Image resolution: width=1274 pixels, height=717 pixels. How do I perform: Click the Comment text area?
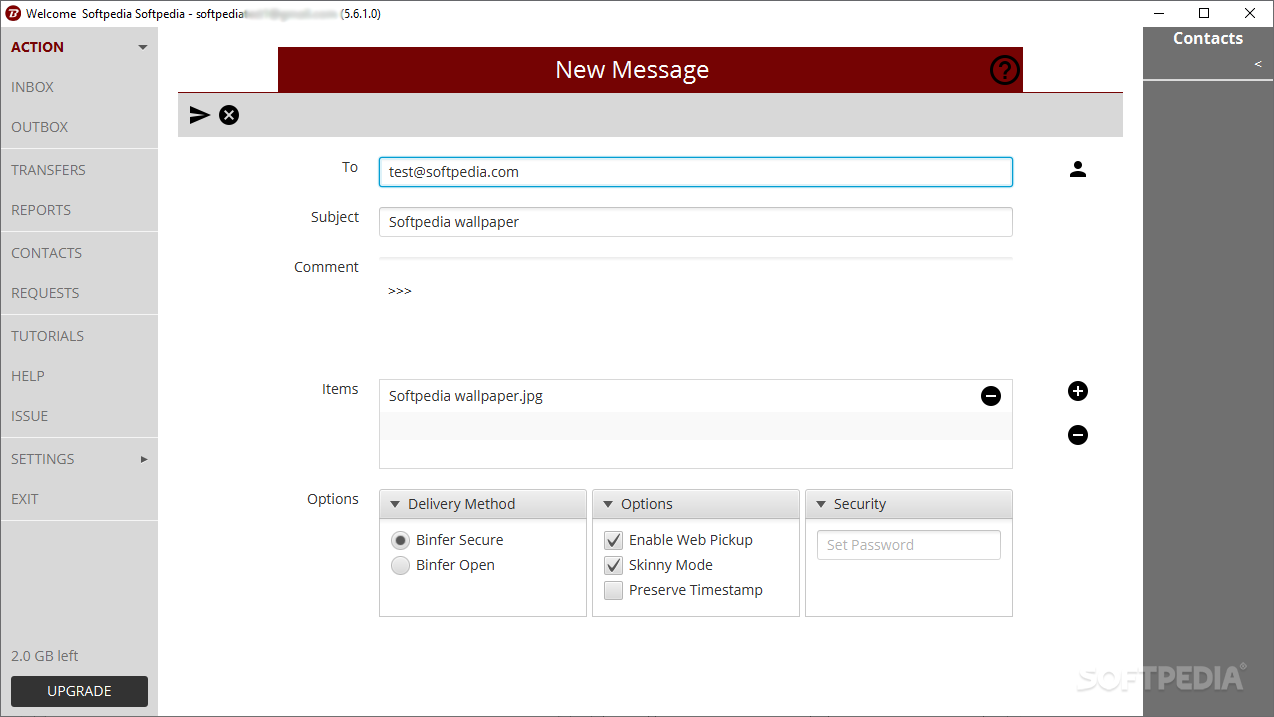click(696, 310)
